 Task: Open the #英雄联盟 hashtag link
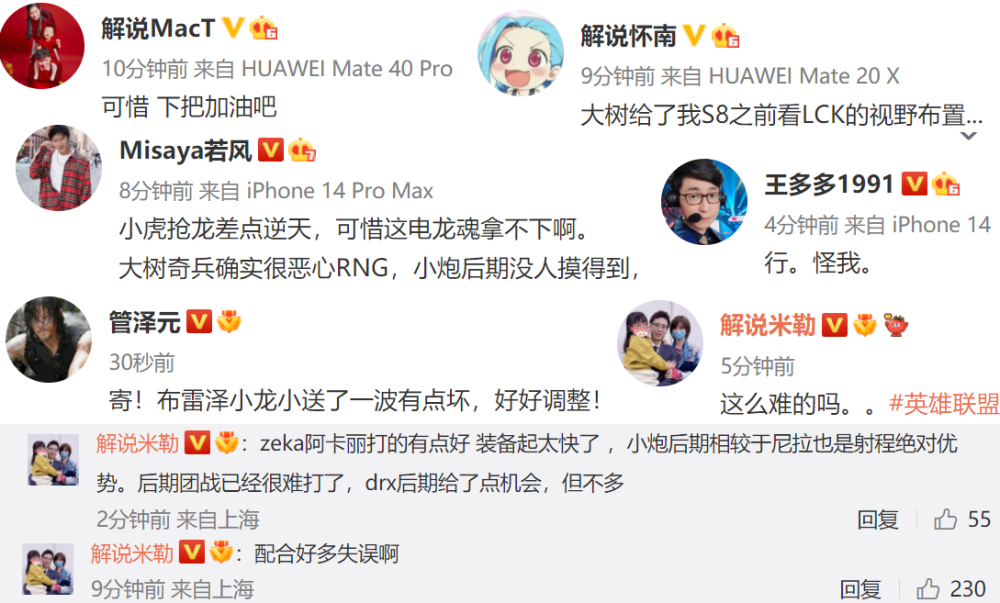click(x=944, y=404)
